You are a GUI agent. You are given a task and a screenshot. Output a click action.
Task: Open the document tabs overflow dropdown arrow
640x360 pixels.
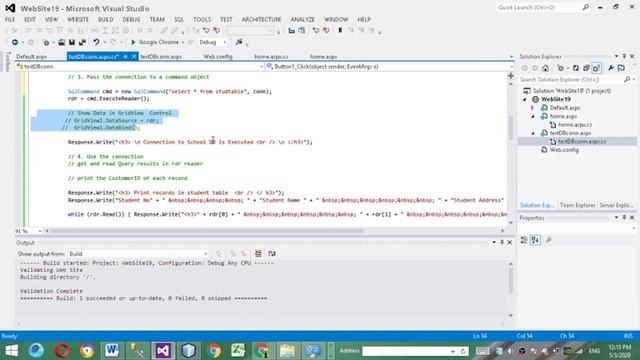click(x=511, y=57)
